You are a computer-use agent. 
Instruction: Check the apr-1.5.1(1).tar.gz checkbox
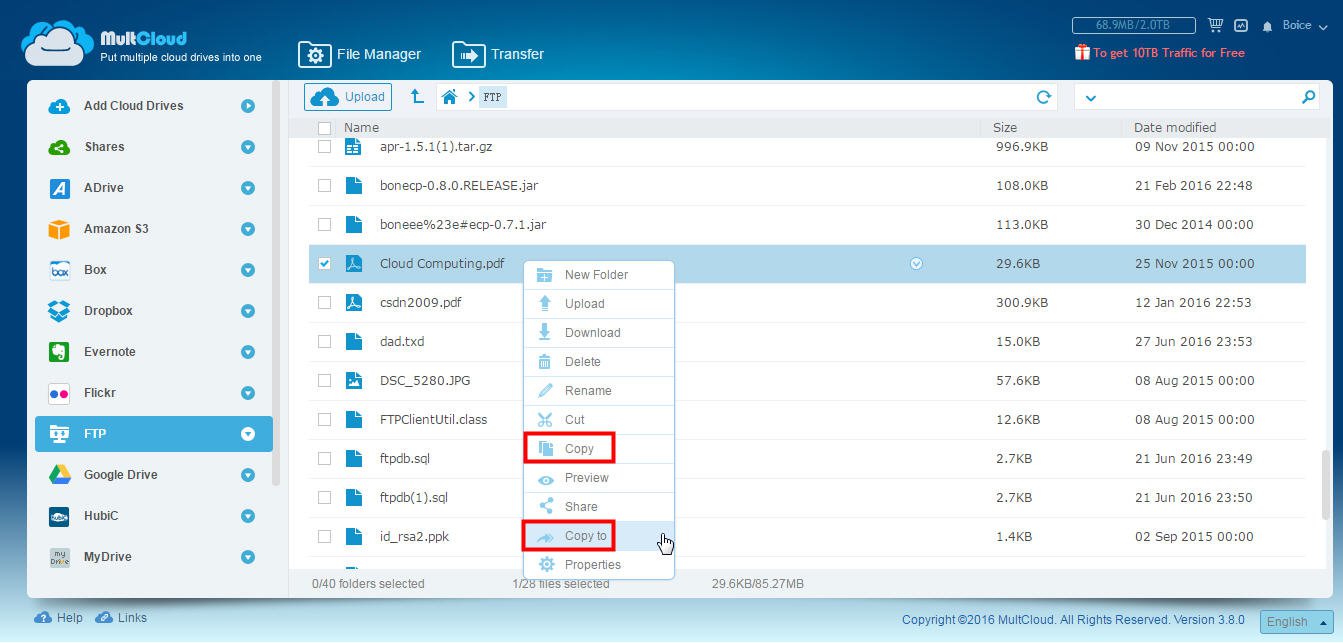324,146
